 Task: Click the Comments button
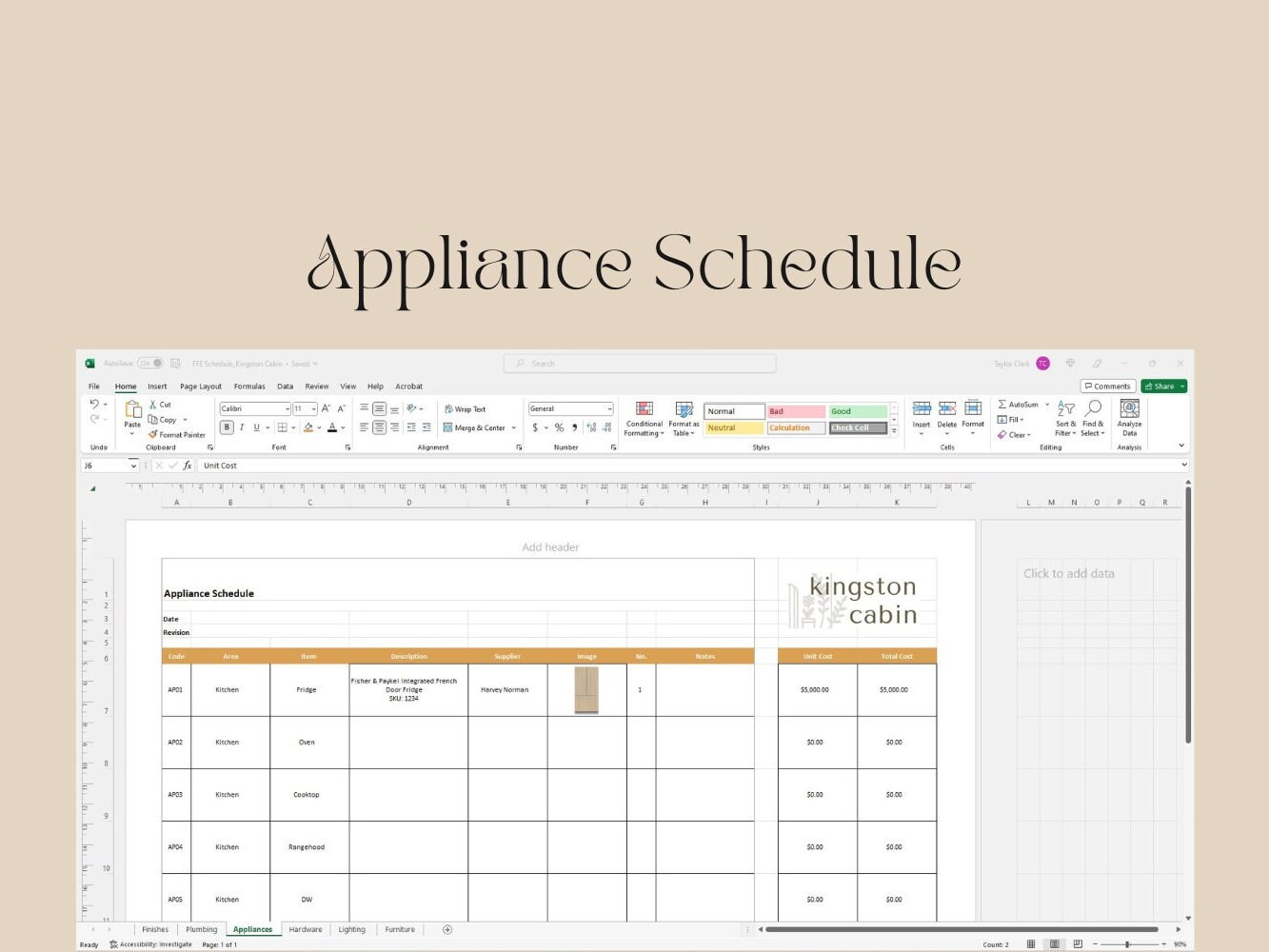click(1108, 387)
